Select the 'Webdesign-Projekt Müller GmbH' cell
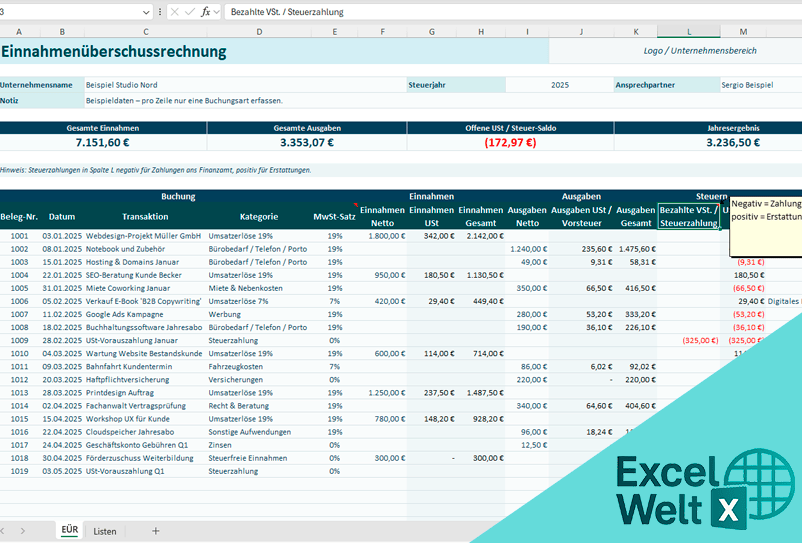The image size is (802, 543). (145, 236)
